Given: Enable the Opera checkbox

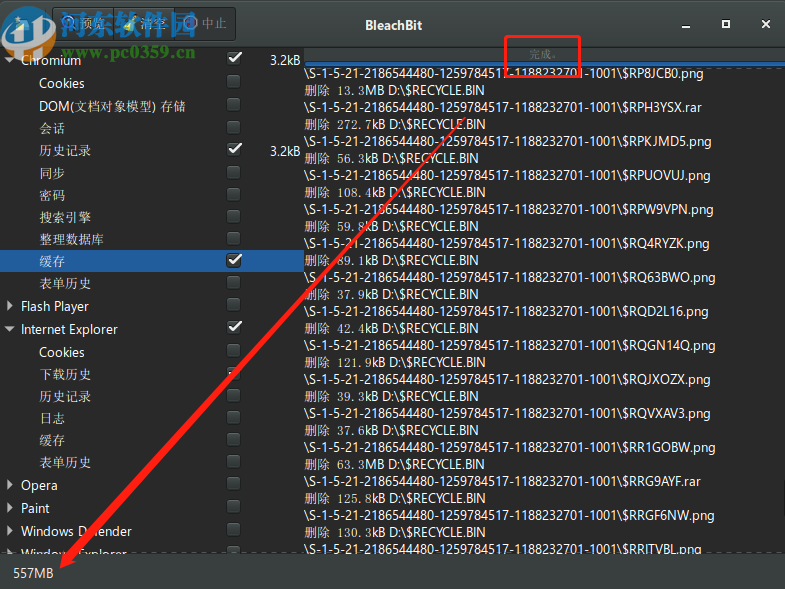Looking at the screenshot, I should (233, 483).
